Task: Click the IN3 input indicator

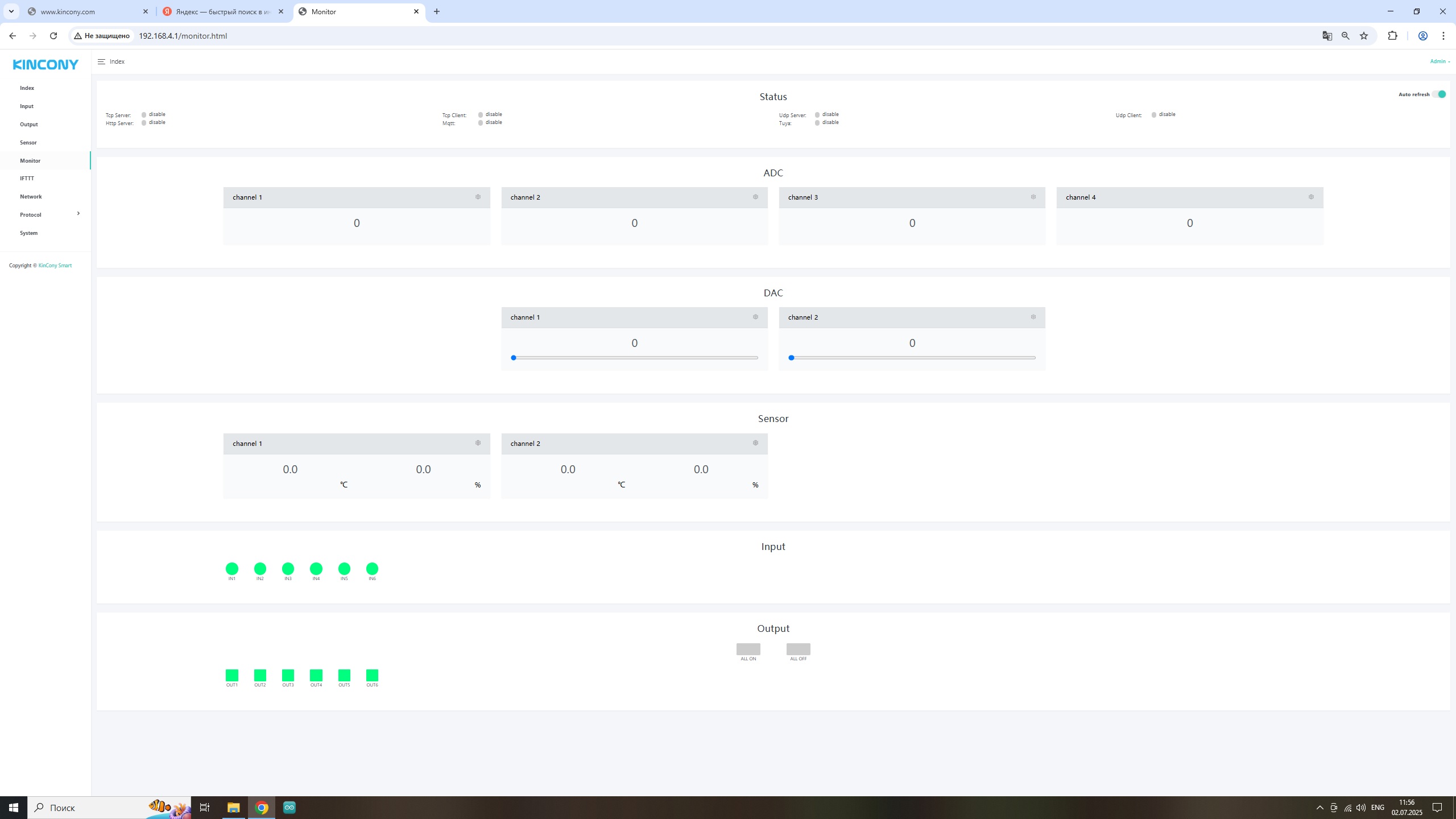Action: pyautogui.click(x=288, y=569)
